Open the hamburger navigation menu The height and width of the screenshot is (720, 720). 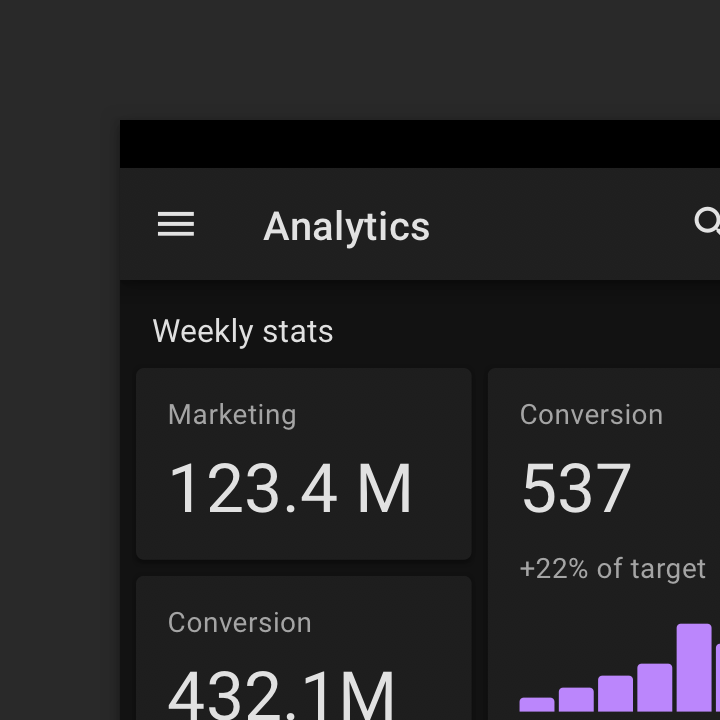pos(176,225)
